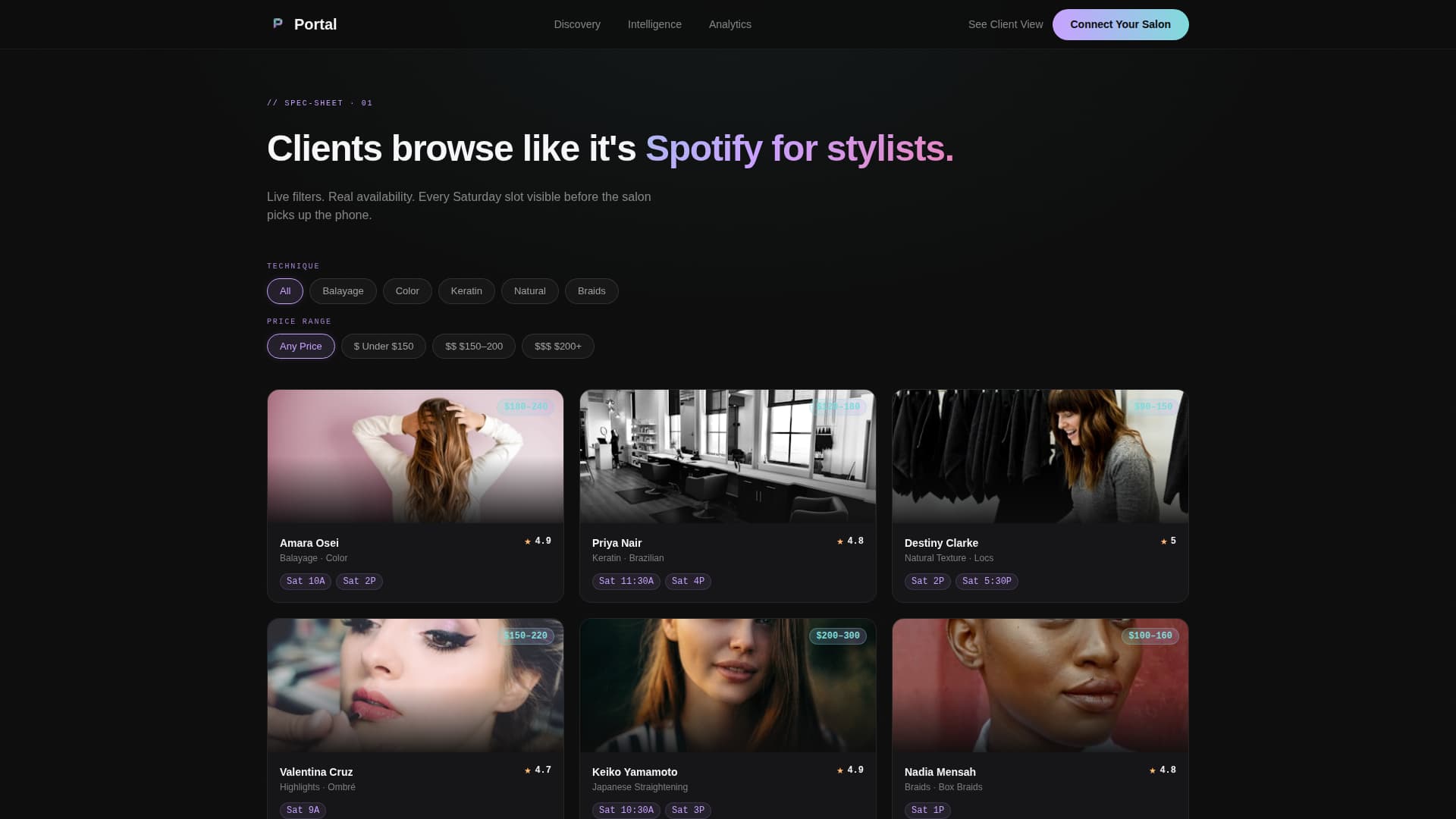Viewport: 1456px width, 819px height.
Task: Book Nadia Mensah's Sat 1P slot
Action: pyautogui.click(x=927, y=811)
